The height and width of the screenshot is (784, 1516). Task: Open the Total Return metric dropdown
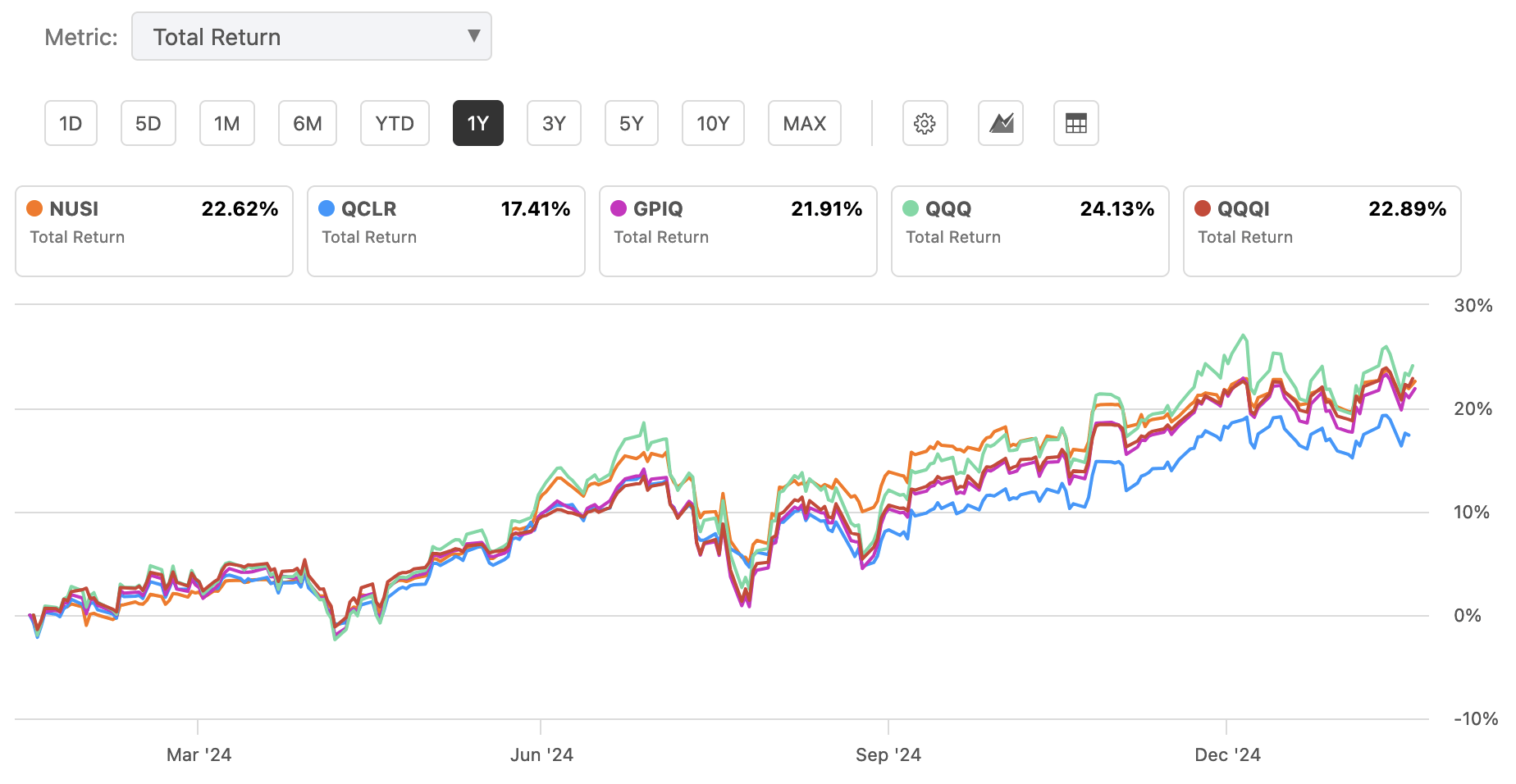(312, 36)
